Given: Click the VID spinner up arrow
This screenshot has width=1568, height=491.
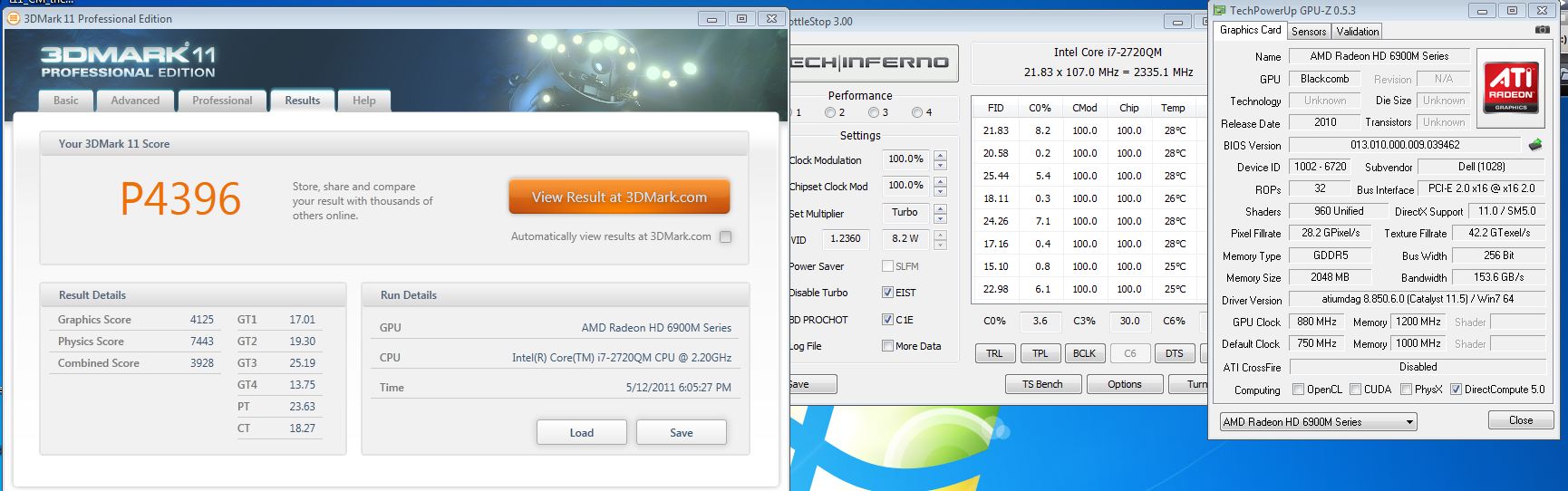Looking at the screenshot, I should point(940,235).
